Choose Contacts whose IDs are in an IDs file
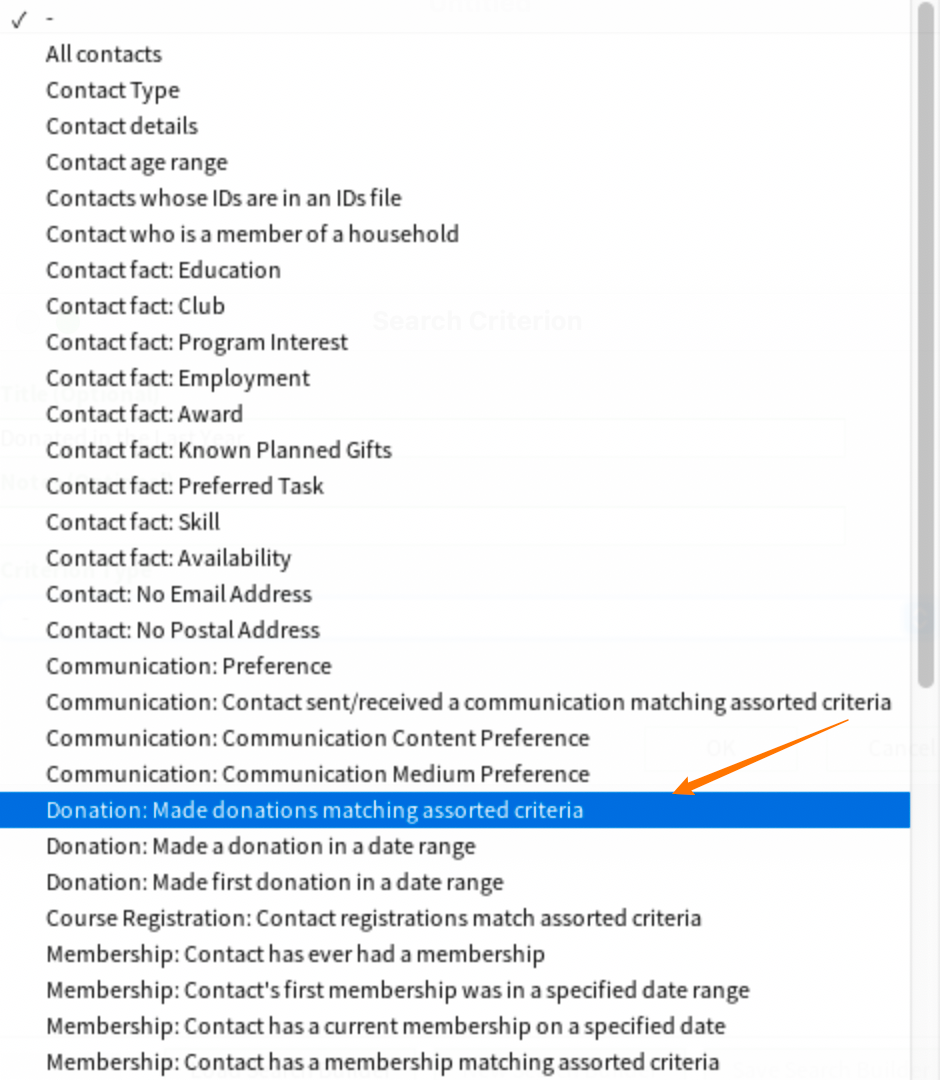940x1080 pixels. (455, 198)
